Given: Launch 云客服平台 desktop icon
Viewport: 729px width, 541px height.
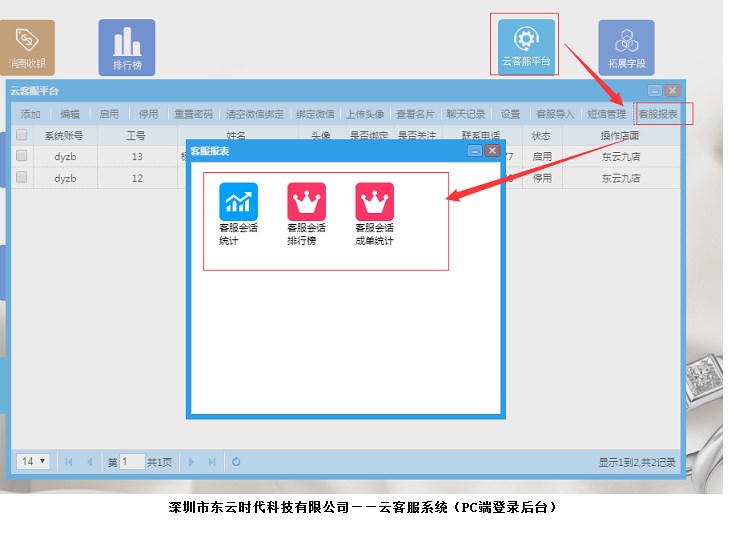Looking at the screenshot, I should coord(526,42).
